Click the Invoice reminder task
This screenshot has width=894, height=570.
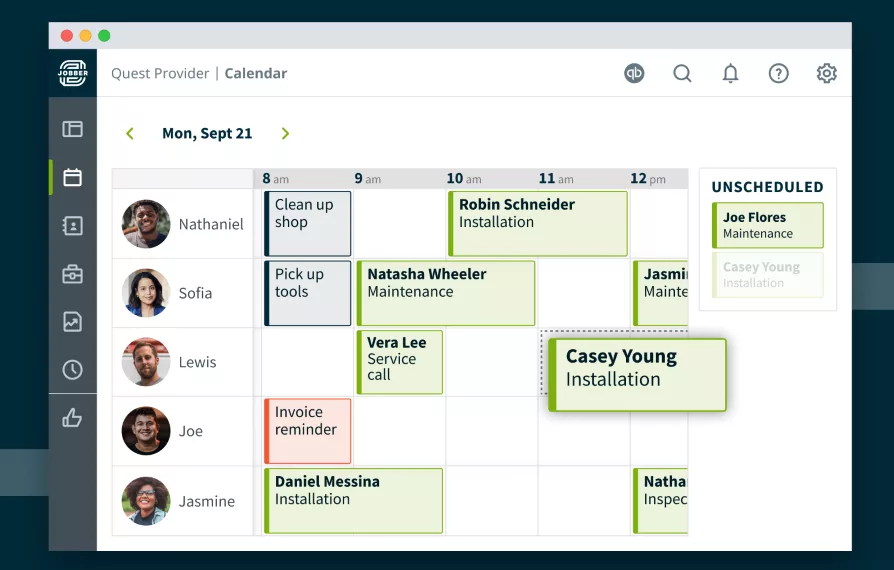pos(307,431)
